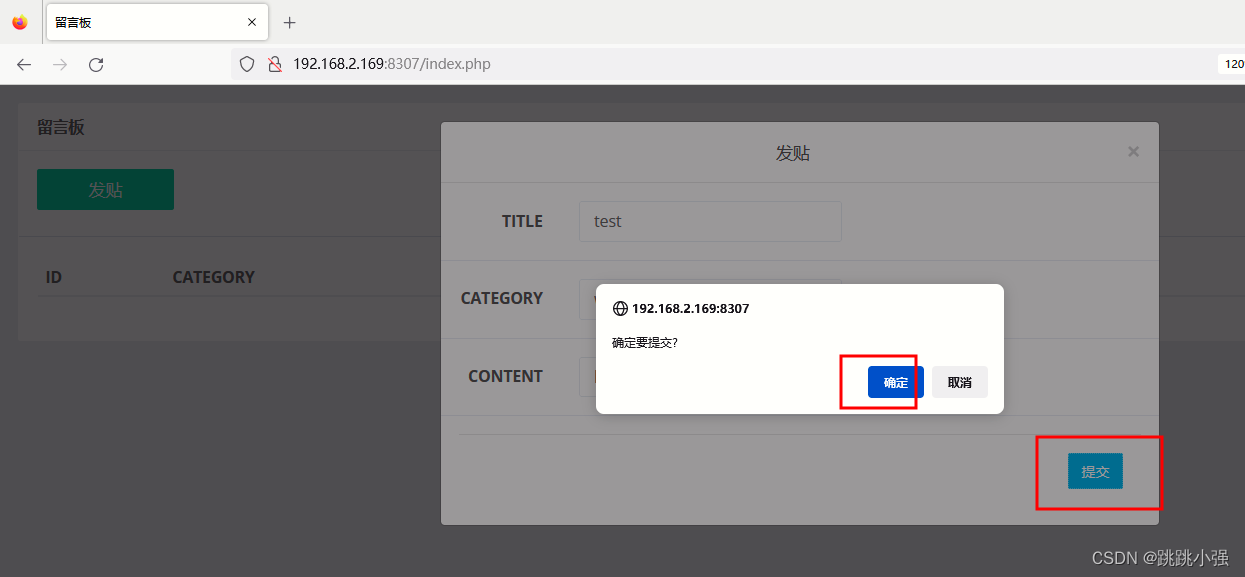This screenshot has width=1245, height=577.
Task: Click the CONTENT label in the form
Action: pyautogui.click(x=505, y=376)
